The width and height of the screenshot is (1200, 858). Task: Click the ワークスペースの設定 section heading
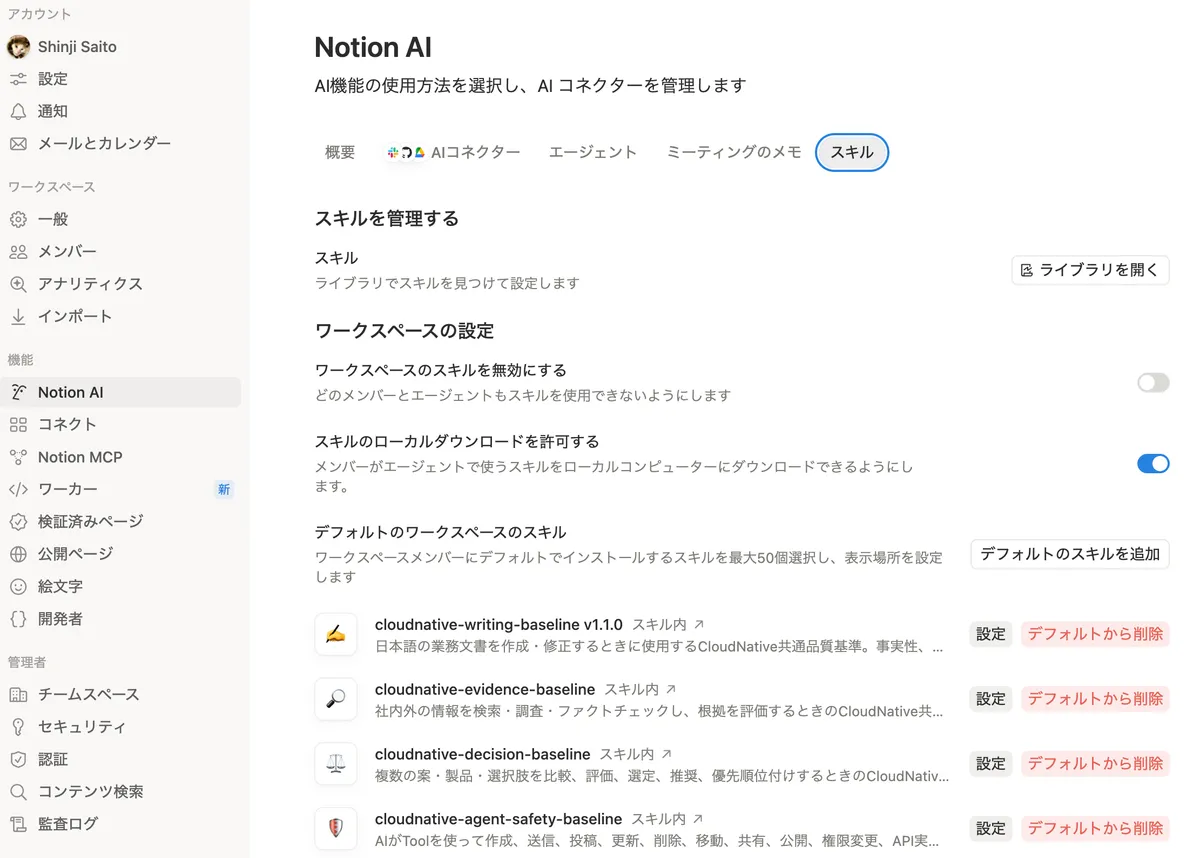[405, 331]
